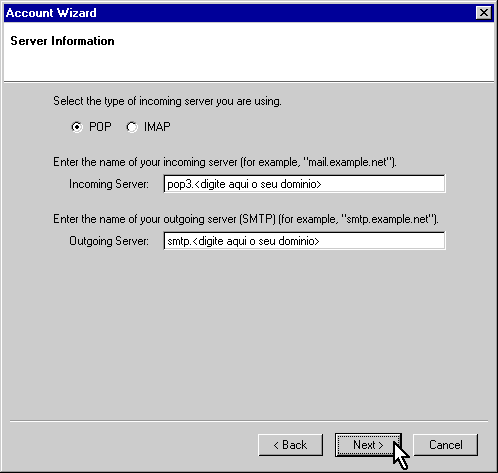Click the POP label text
The image size is (498, 473).
tap(100, 127)
